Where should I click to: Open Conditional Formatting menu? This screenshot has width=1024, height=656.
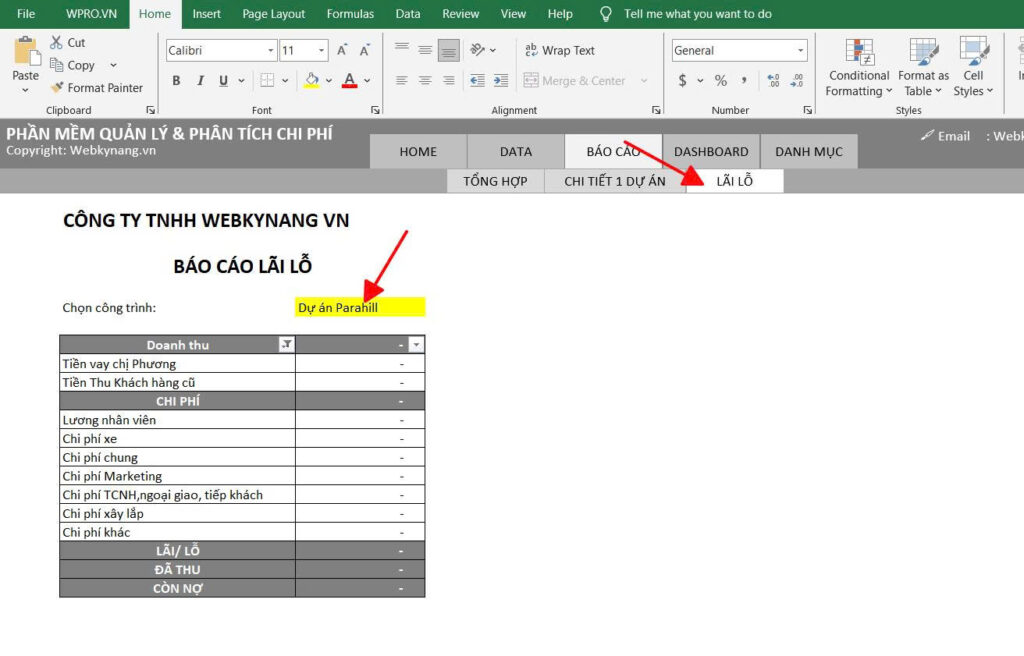[x=858, y=68]
